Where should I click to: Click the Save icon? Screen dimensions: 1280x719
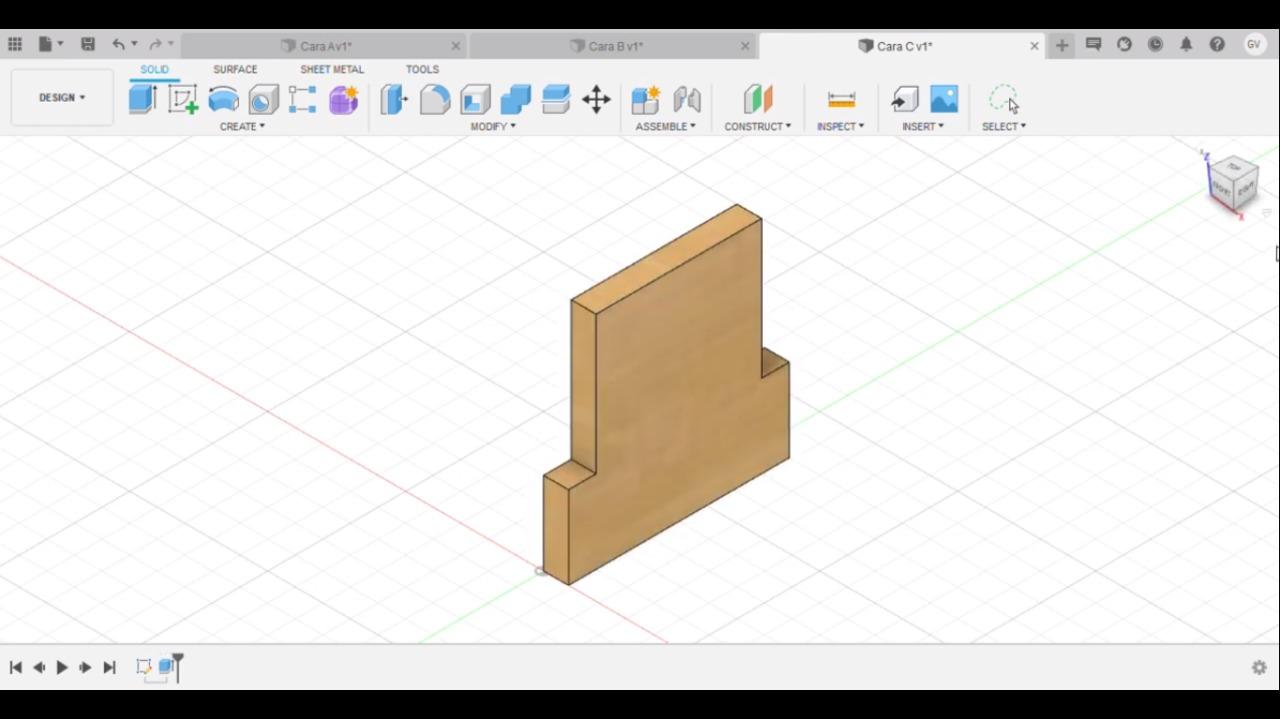point(88,45)
